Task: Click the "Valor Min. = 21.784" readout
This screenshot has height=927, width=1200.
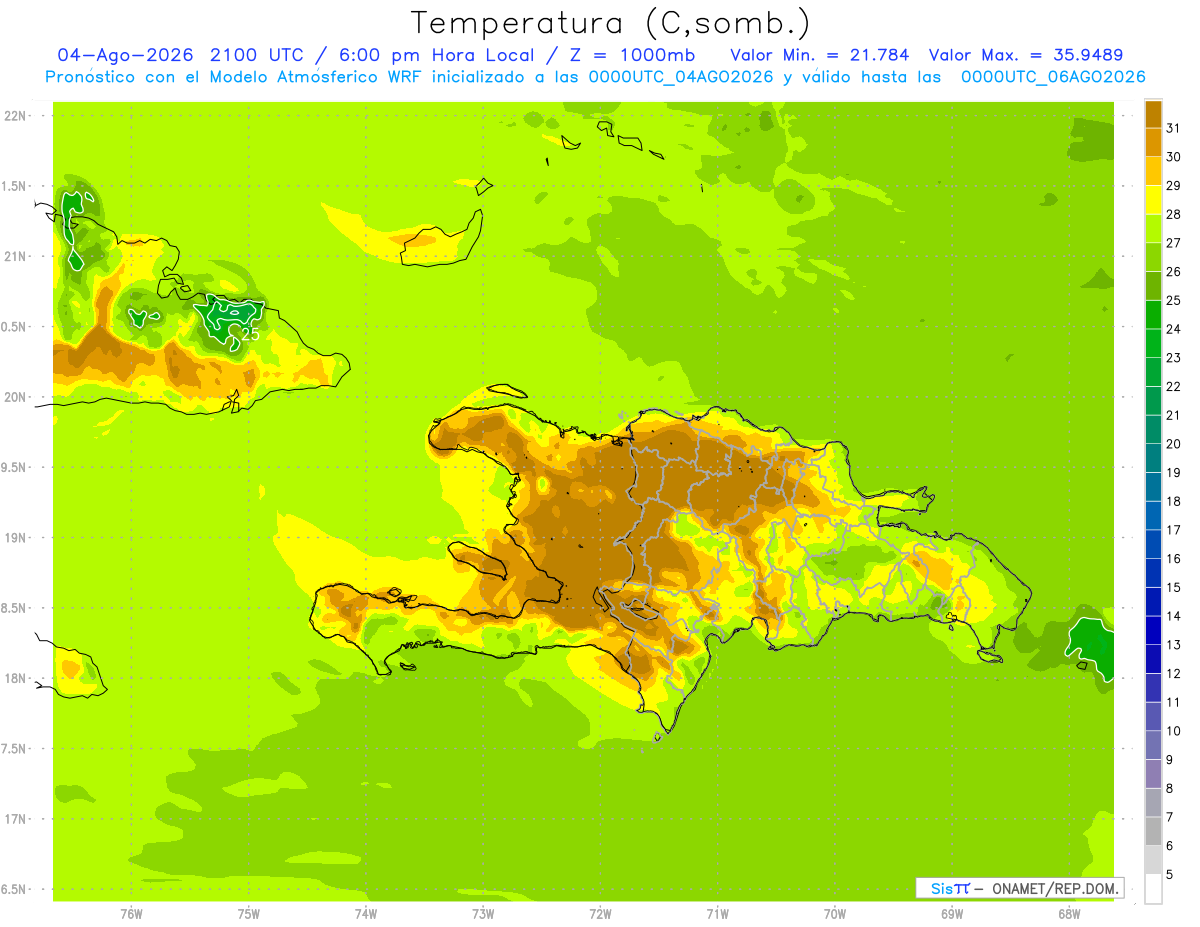Action: (x=820, y=55)
